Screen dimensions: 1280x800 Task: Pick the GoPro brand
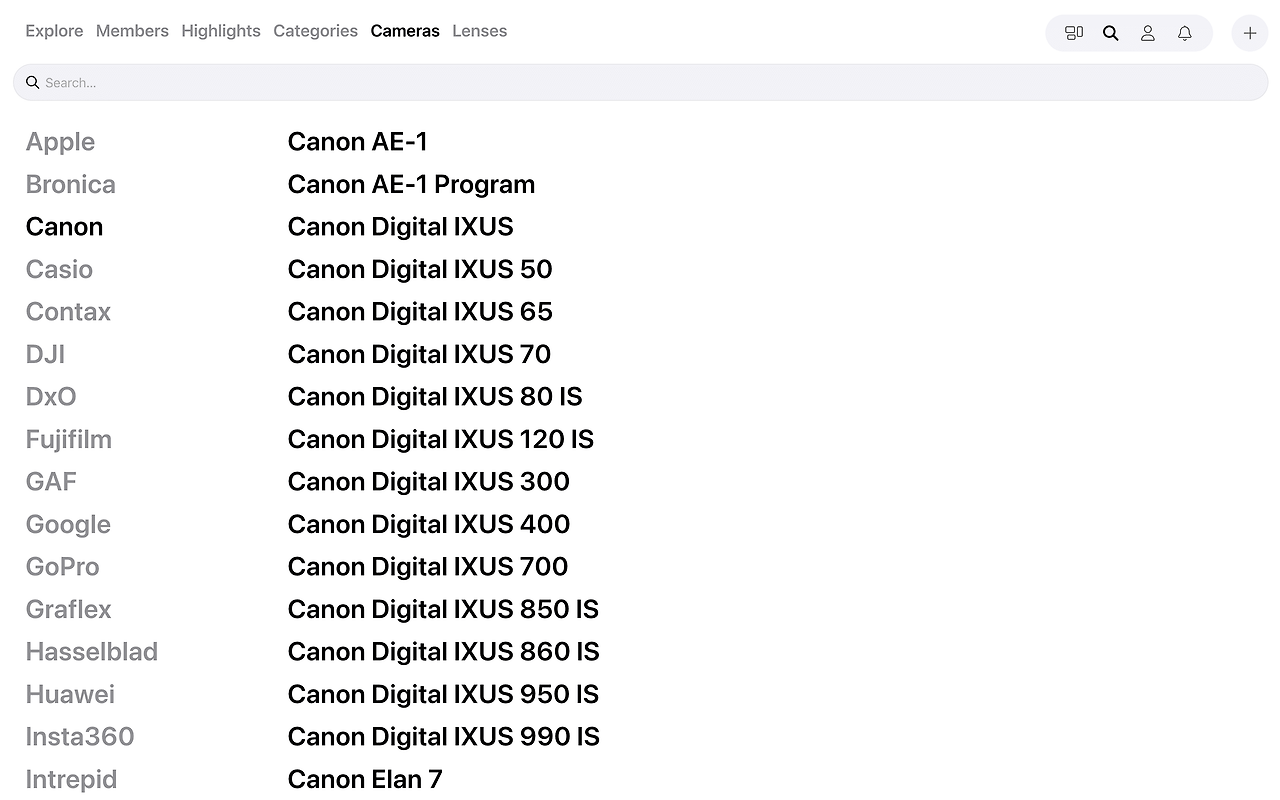tap(62, 567)
